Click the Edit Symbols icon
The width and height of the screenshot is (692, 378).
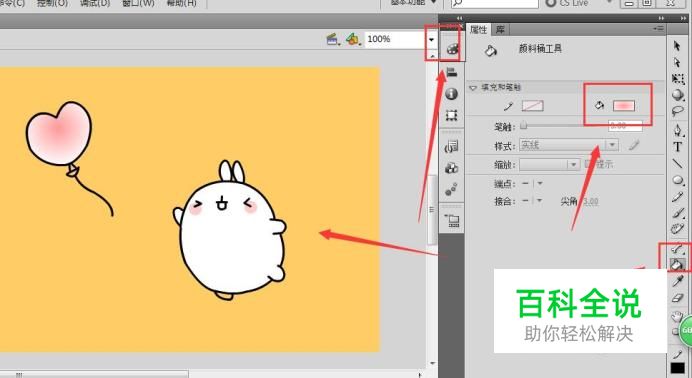click(x=353, y=39)
